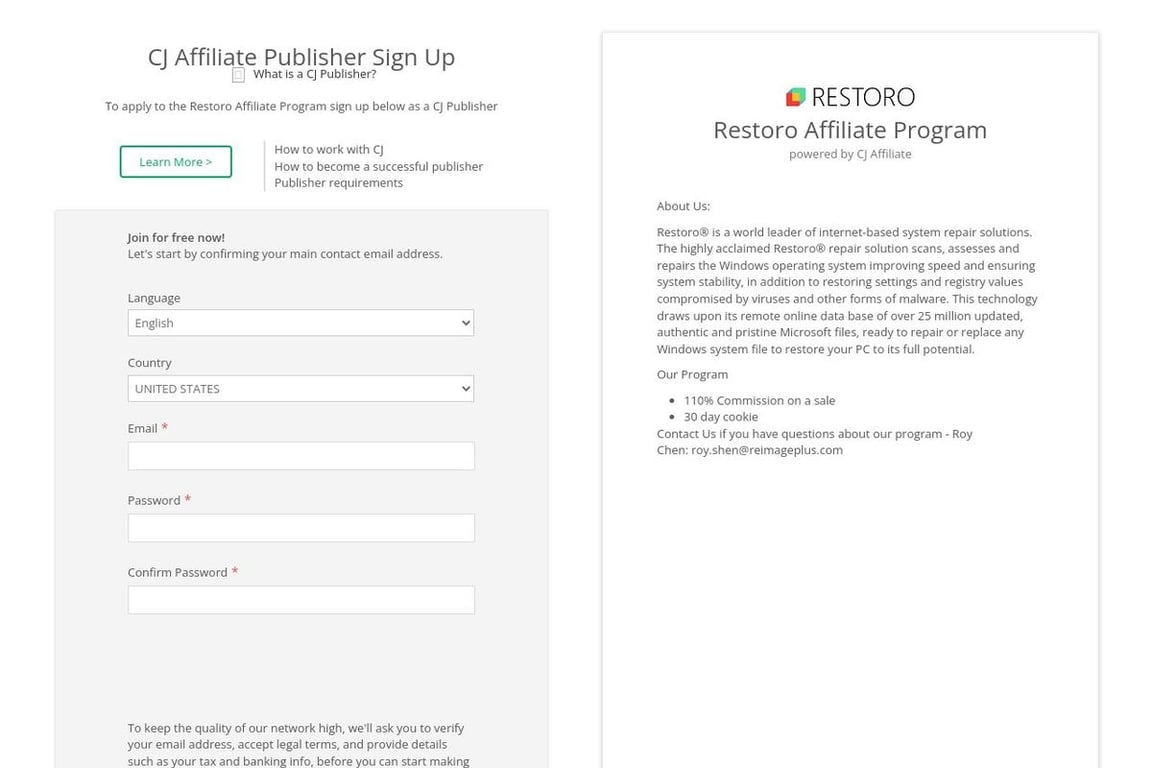
Task: Focus the Password input field
Action: coord(301,528)
